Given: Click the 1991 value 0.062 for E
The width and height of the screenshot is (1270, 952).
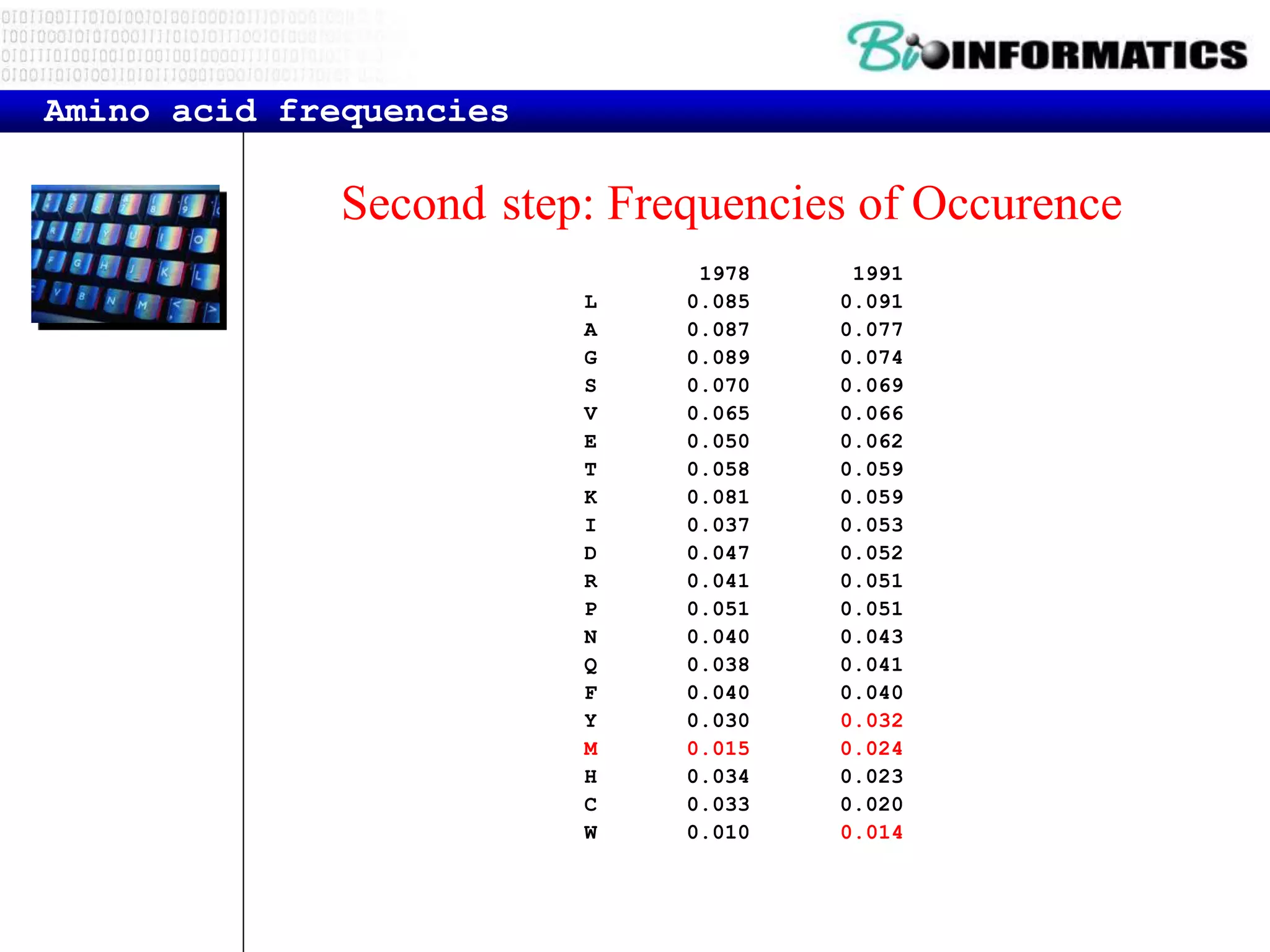Looking at the screenshot, I should (871, 441).
